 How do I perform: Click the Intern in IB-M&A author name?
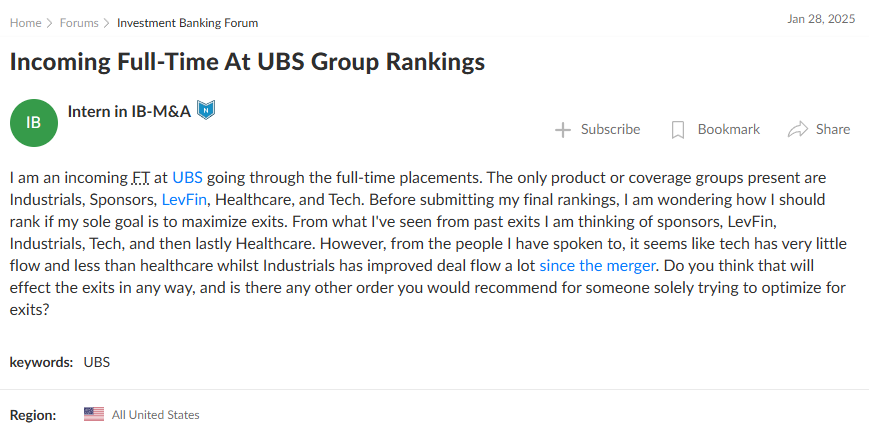coord(129,111)
